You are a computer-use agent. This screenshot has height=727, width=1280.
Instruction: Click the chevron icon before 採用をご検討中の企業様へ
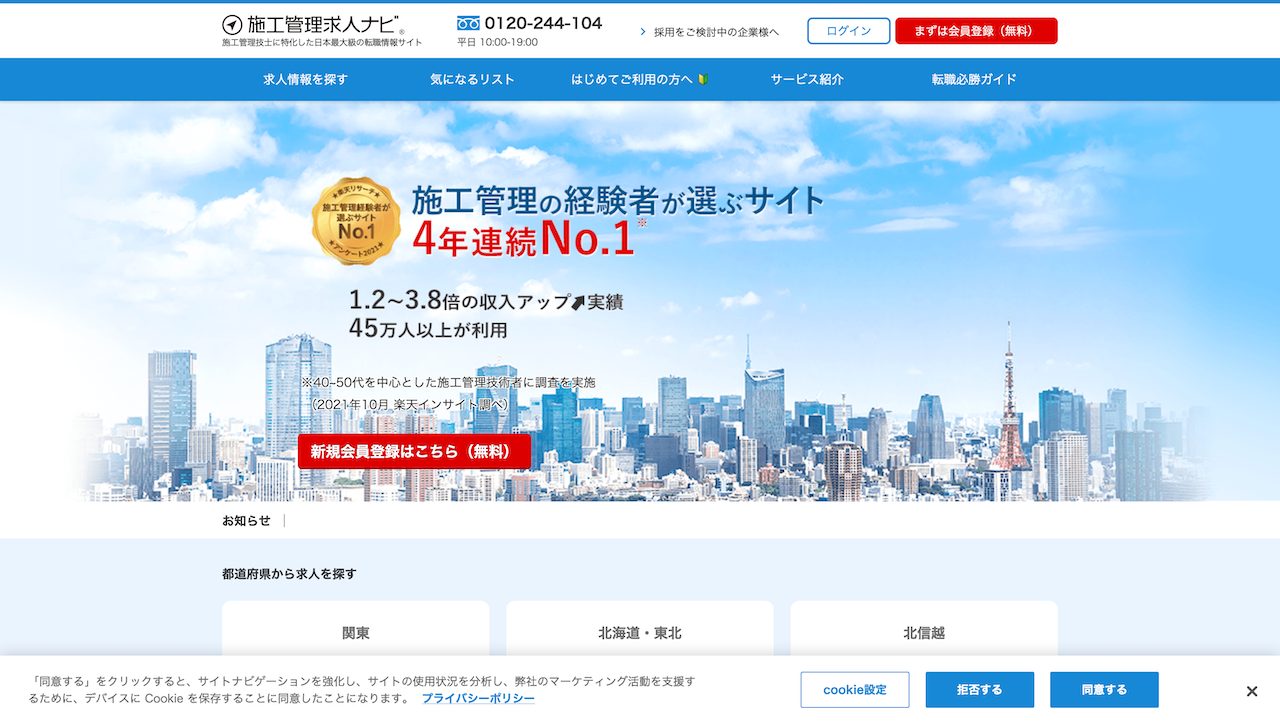642,31
